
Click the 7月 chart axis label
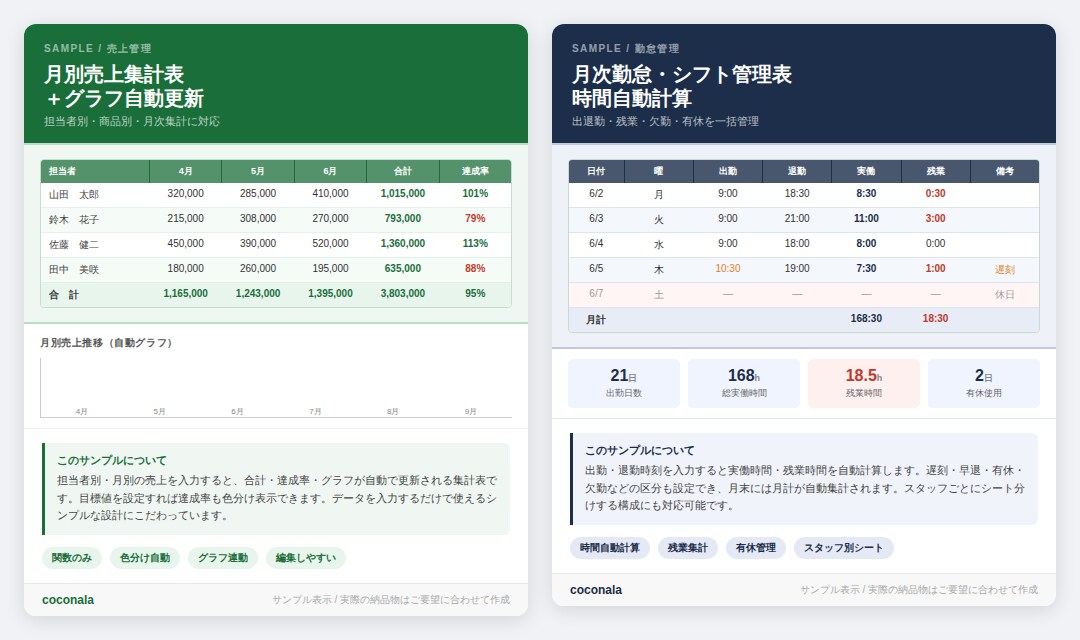click(315, 411)
